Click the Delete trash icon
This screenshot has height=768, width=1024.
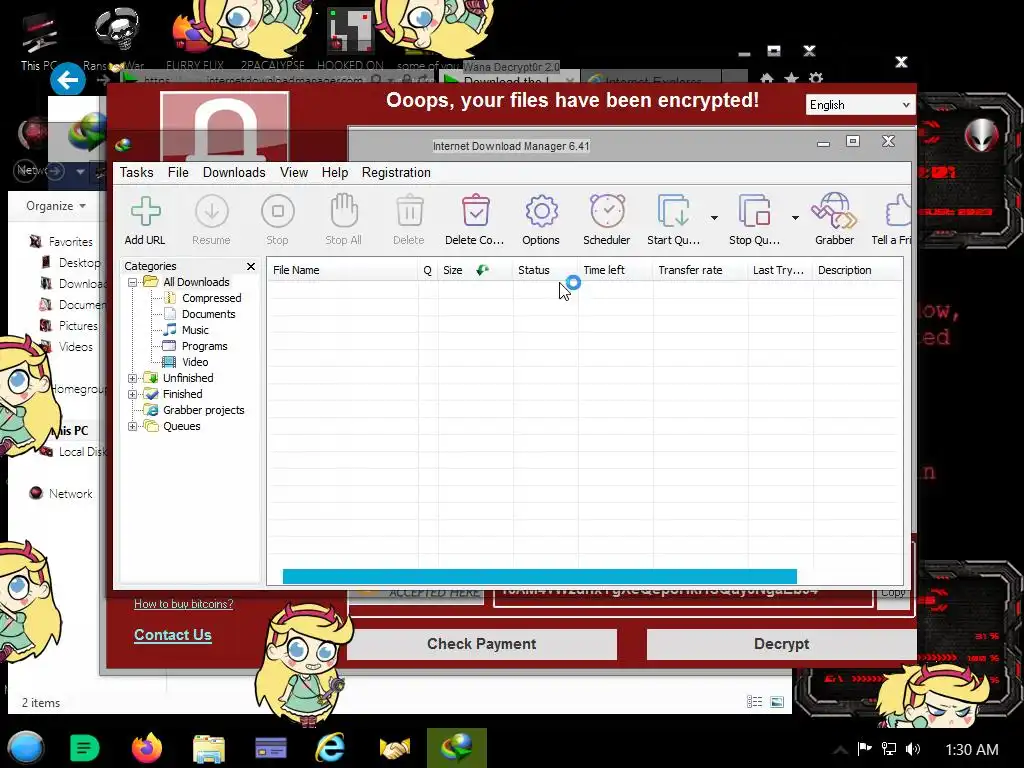[x=409, y=211]
